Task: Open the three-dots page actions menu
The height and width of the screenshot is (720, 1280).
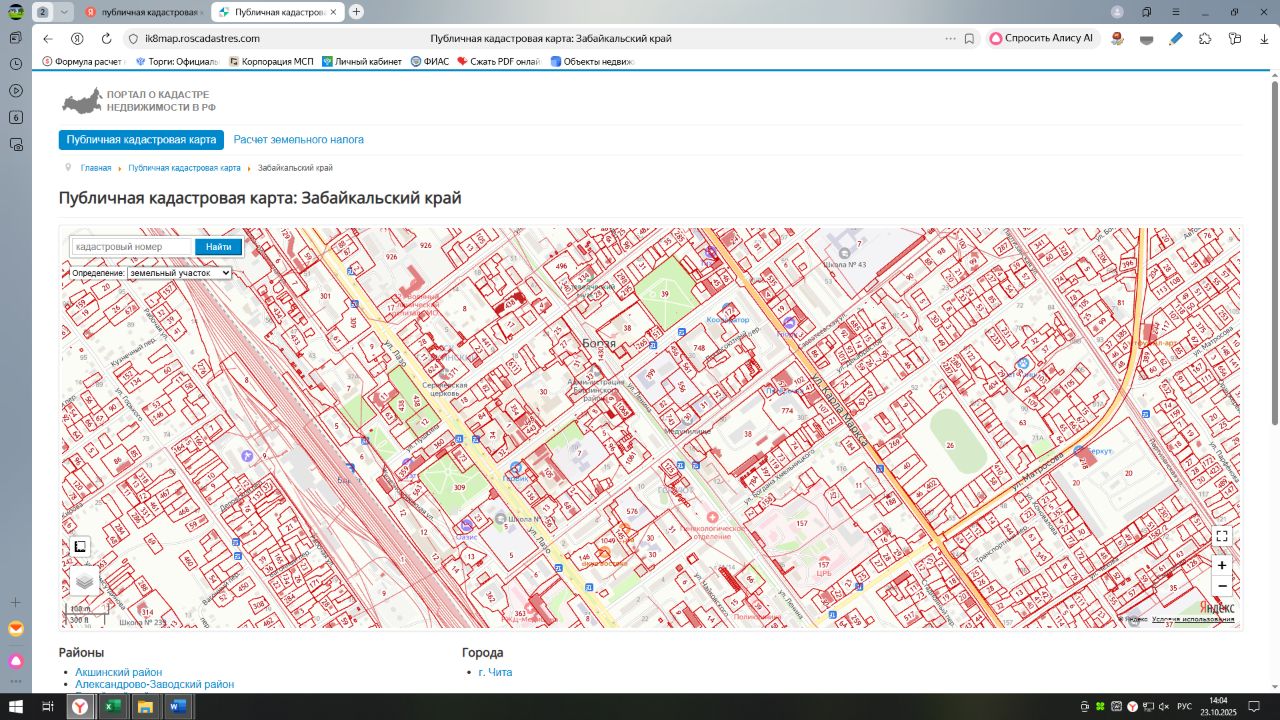Action: 950,39
